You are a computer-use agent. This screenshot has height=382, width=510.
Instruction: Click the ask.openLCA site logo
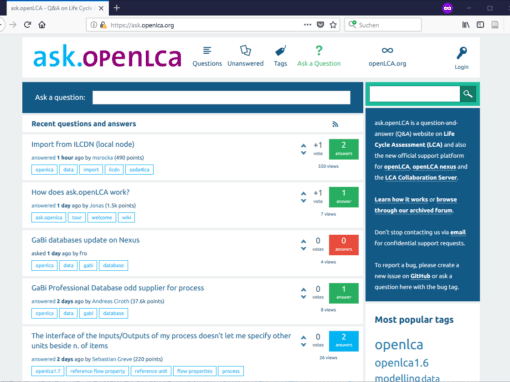coord(107,57)
